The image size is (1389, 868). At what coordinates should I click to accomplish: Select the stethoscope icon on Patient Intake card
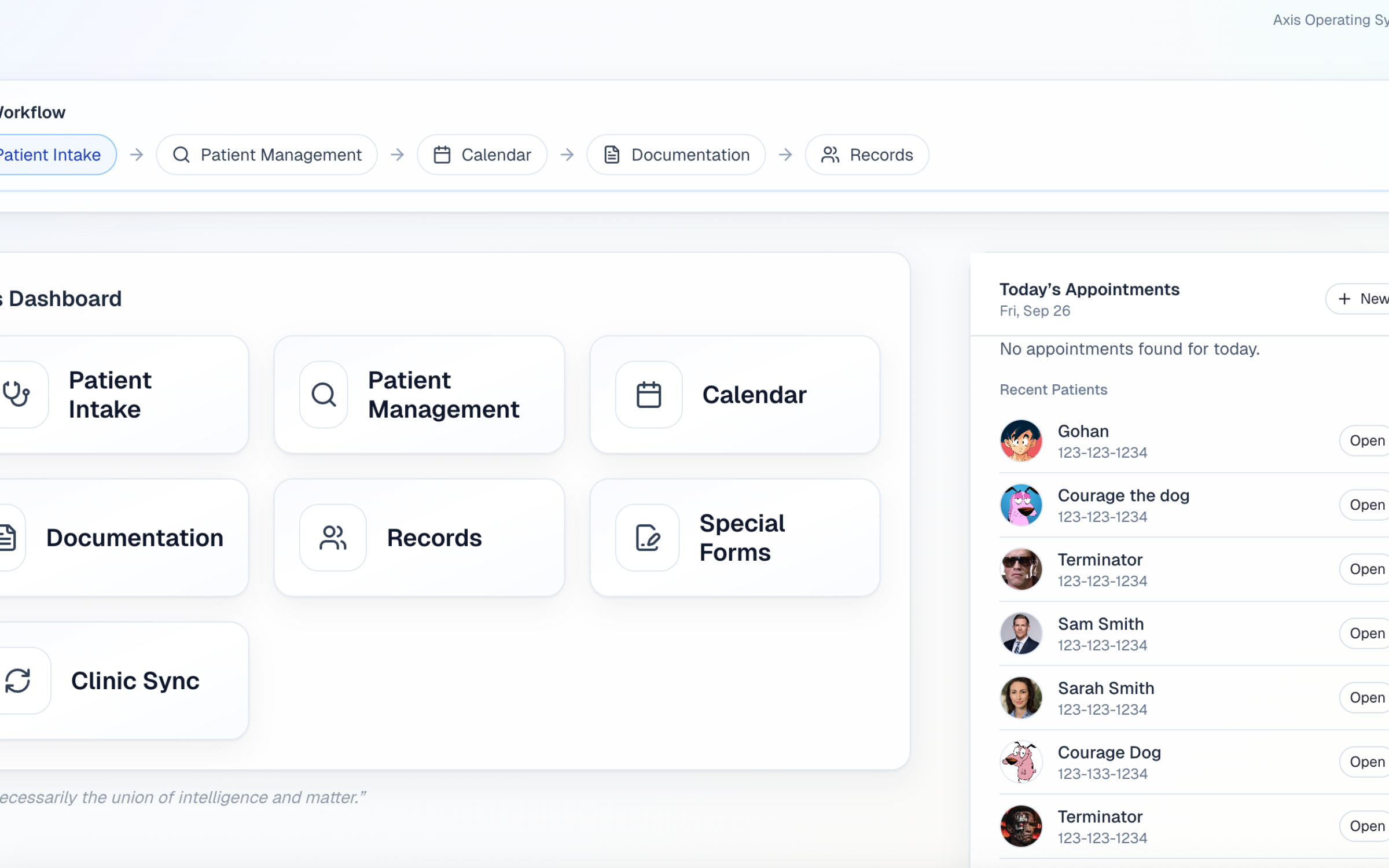point(16,394)
